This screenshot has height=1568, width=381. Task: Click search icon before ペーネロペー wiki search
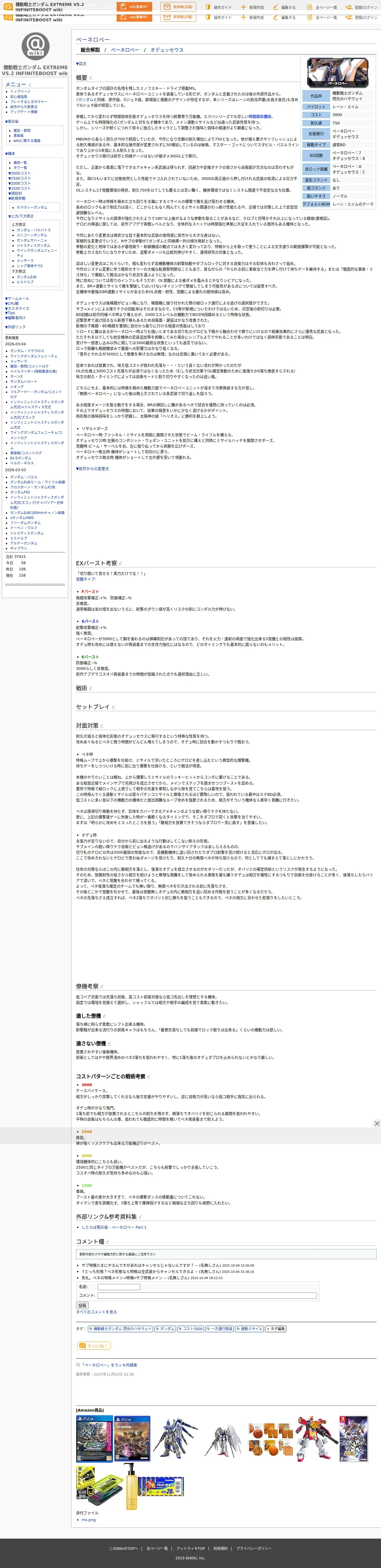[78, 1365]
